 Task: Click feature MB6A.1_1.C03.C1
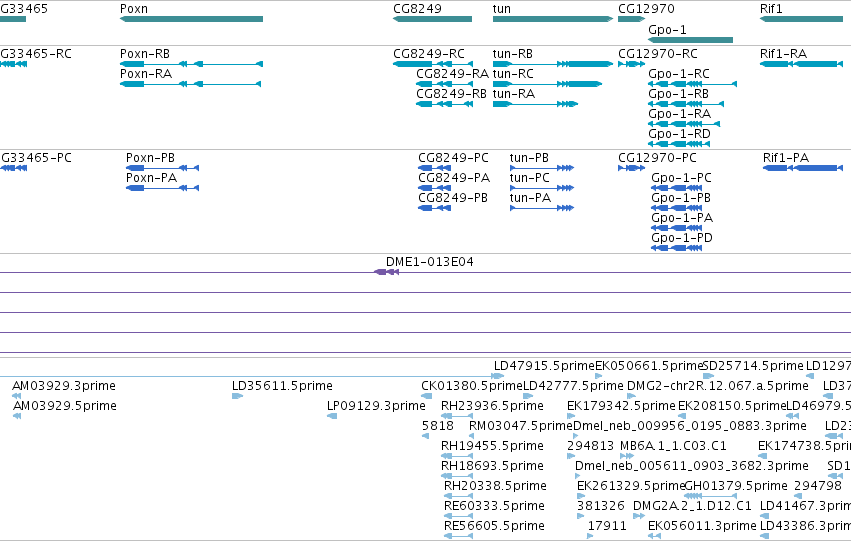pos(627,456)
